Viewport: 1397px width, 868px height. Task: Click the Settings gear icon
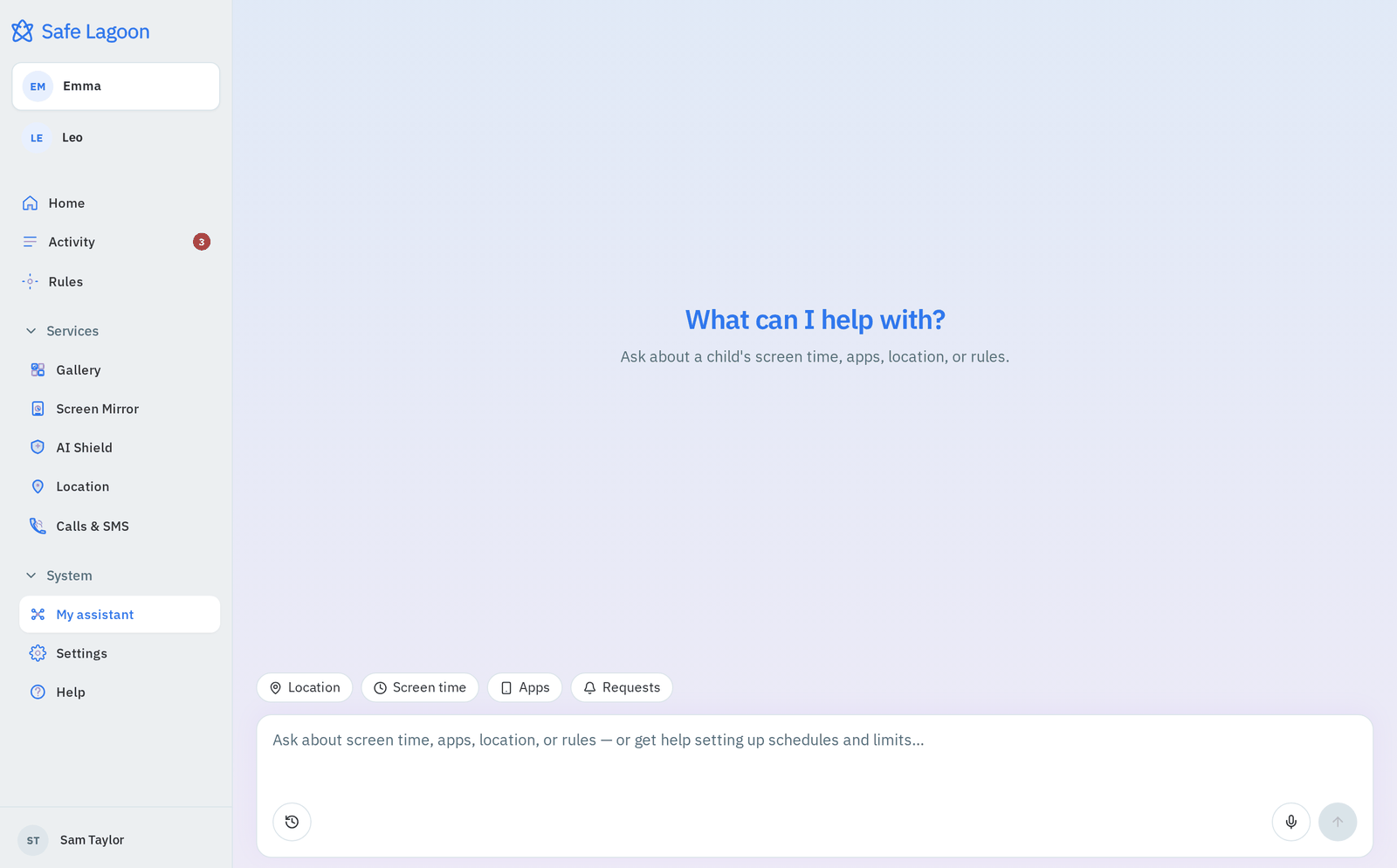pos(38,653)
